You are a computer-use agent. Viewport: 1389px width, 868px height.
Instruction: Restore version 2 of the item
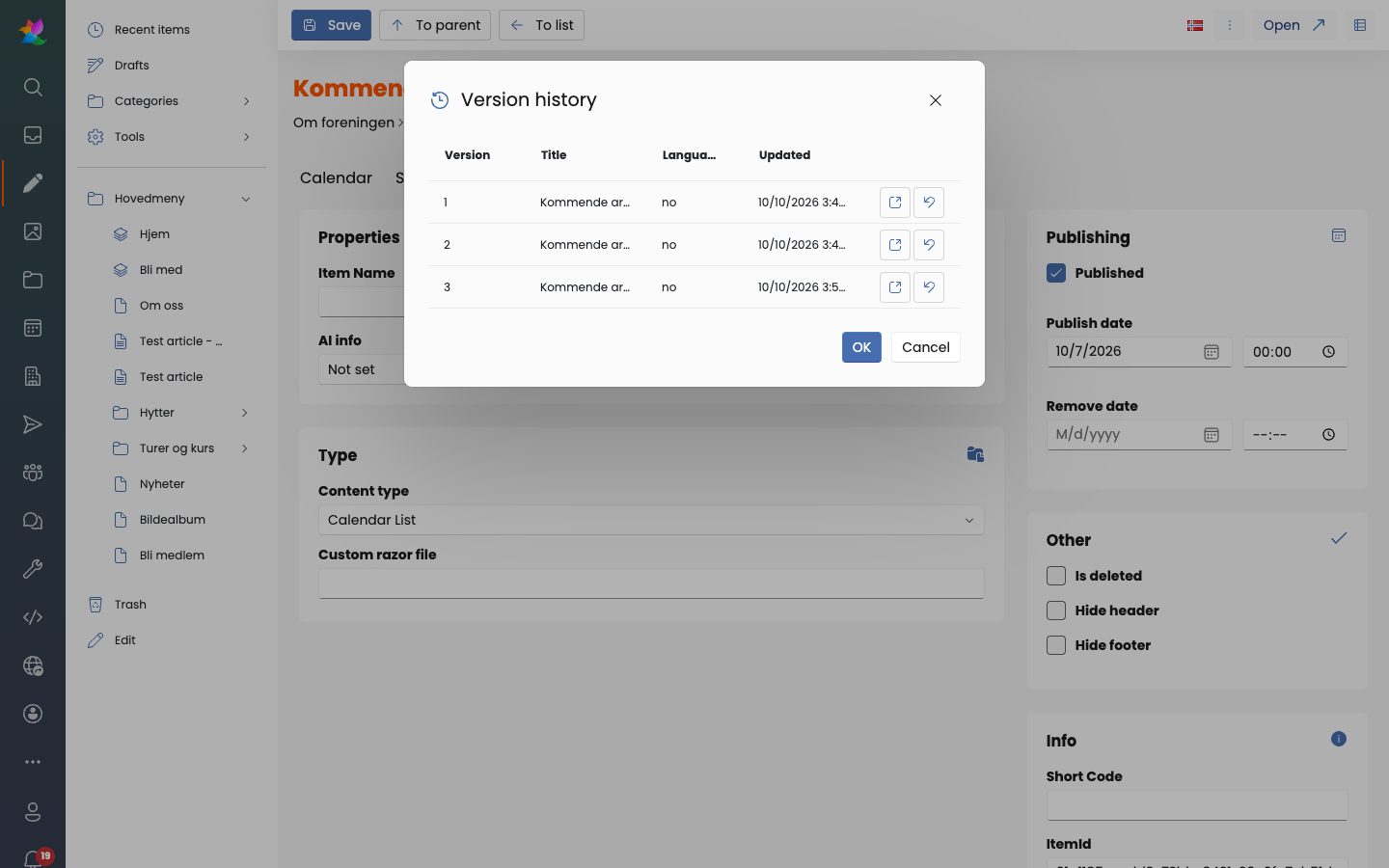929,245
